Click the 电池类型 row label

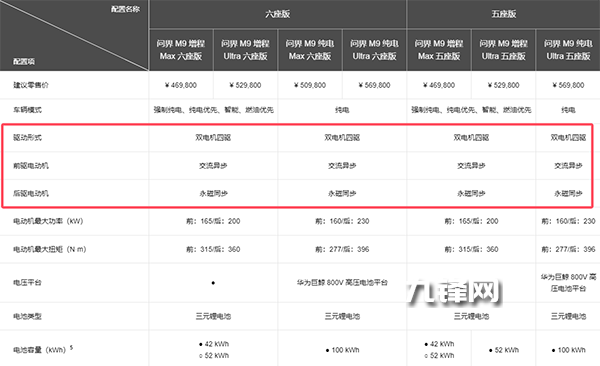tap(28, 316)
